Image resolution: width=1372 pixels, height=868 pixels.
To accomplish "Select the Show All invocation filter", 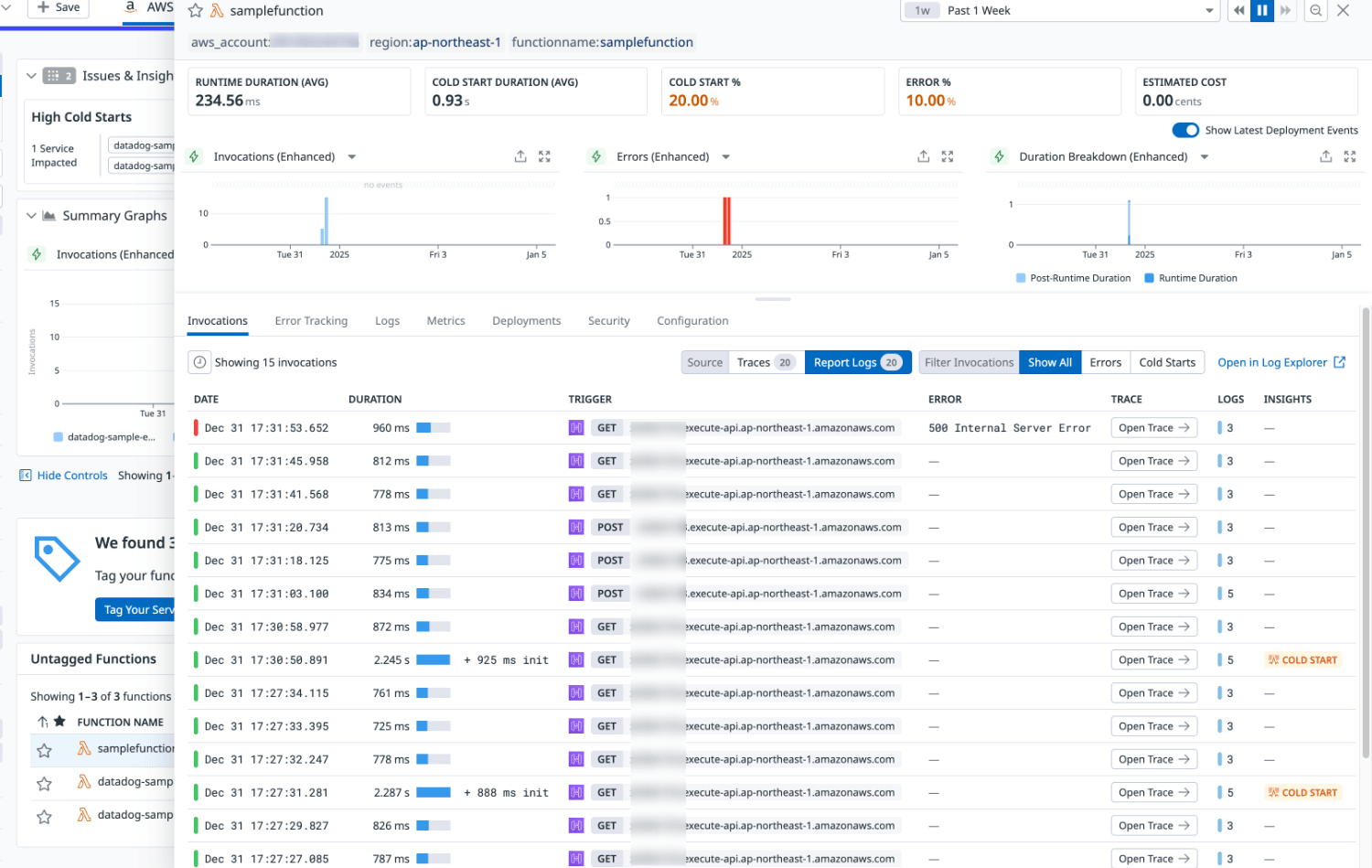I will (1050, 362).
